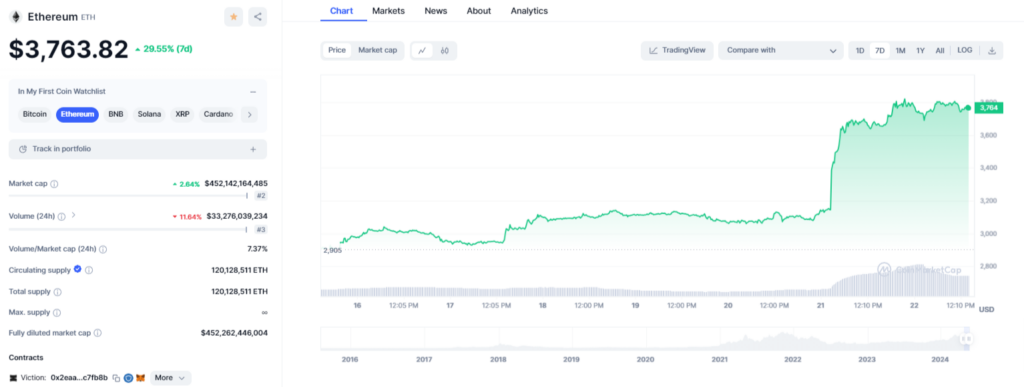Open Volume (24h) info icon
Viewport: 1024px width, 387px height.
tap(61, 216)
